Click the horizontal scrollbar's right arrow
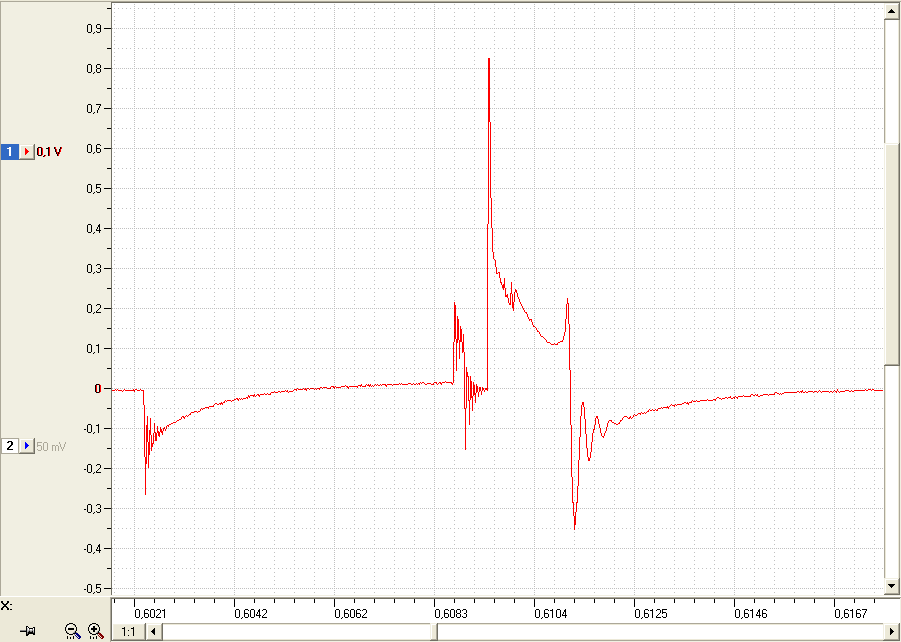901x642 pixels. (891, 632)
